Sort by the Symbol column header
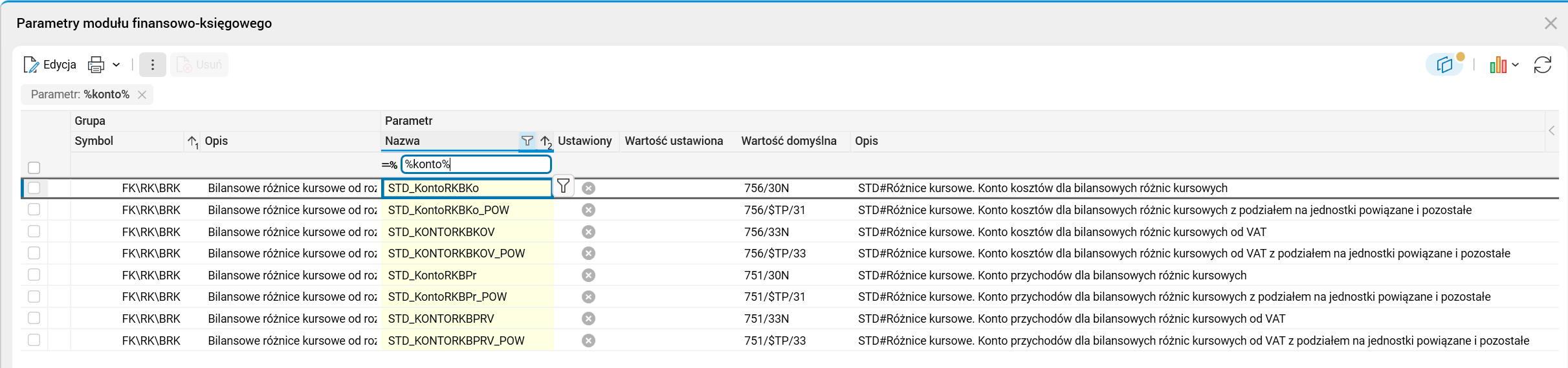 pos(94,141)
